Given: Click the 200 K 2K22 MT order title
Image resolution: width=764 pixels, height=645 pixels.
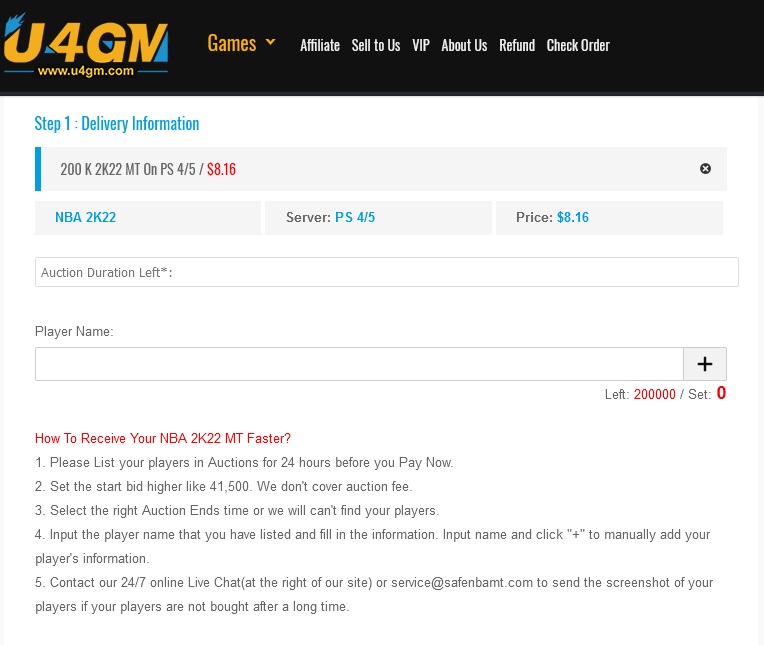Looking at the screenshot, I should pos(148,169).
